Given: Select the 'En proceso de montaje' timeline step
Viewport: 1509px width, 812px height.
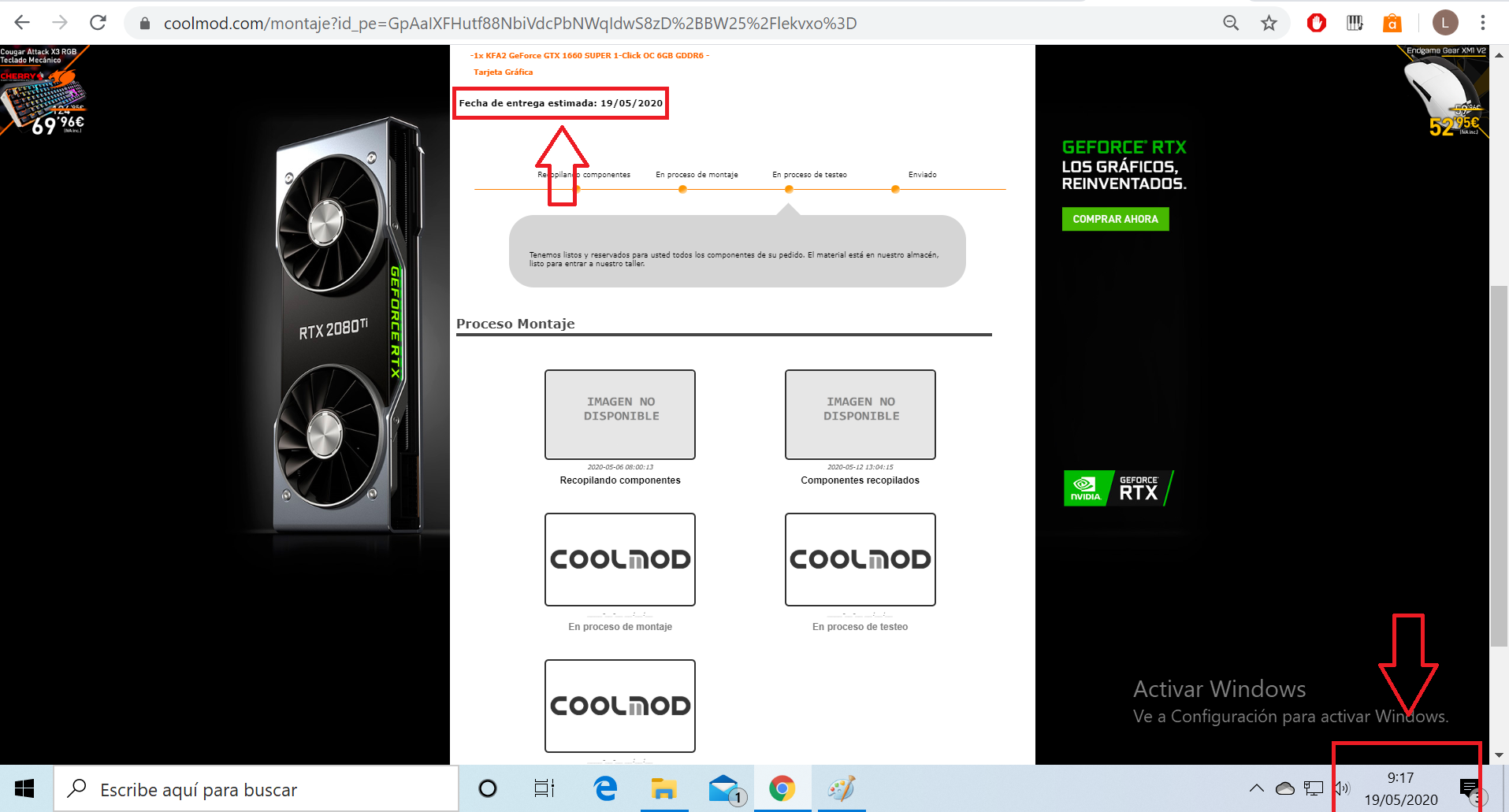Looking at the screenshot, I should tap(682, 189).
